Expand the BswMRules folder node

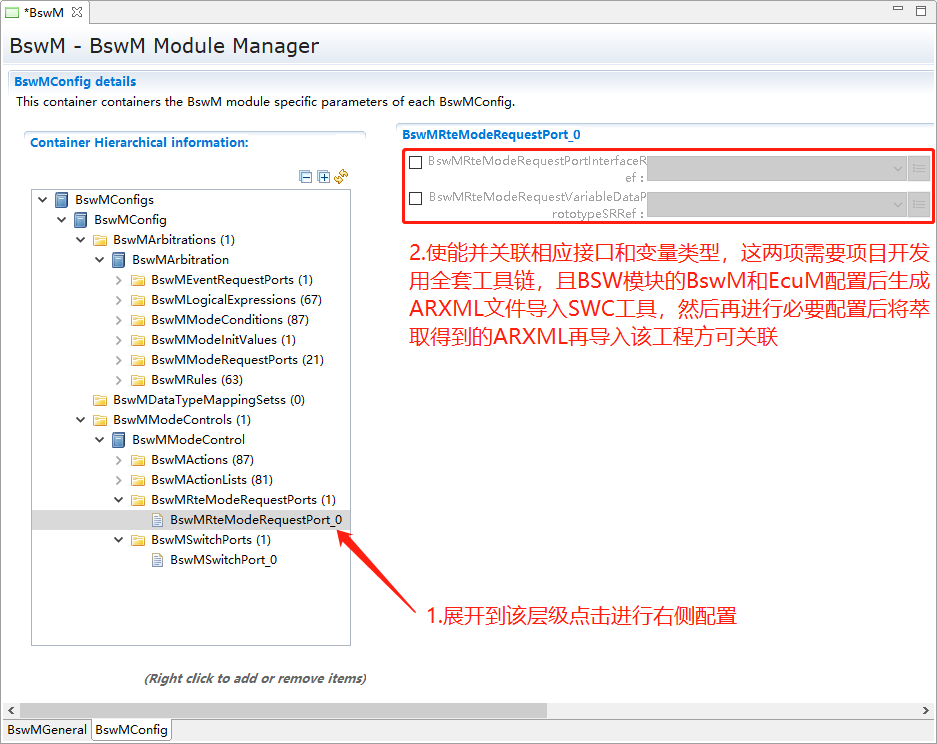(119, 380)
